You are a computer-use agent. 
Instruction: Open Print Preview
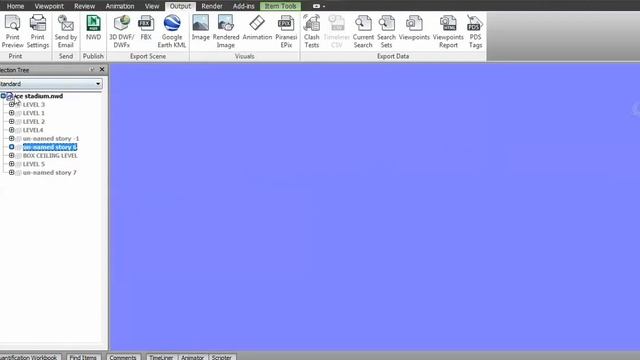point(12,31)
